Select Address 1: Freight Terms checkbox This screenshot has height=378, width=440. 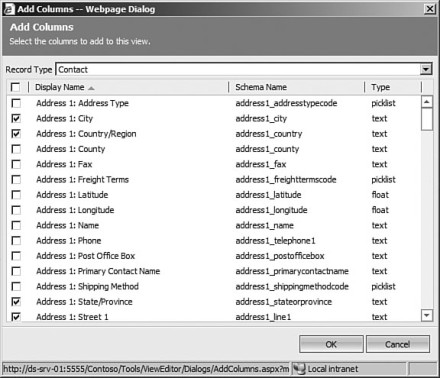tap(16, 180)
